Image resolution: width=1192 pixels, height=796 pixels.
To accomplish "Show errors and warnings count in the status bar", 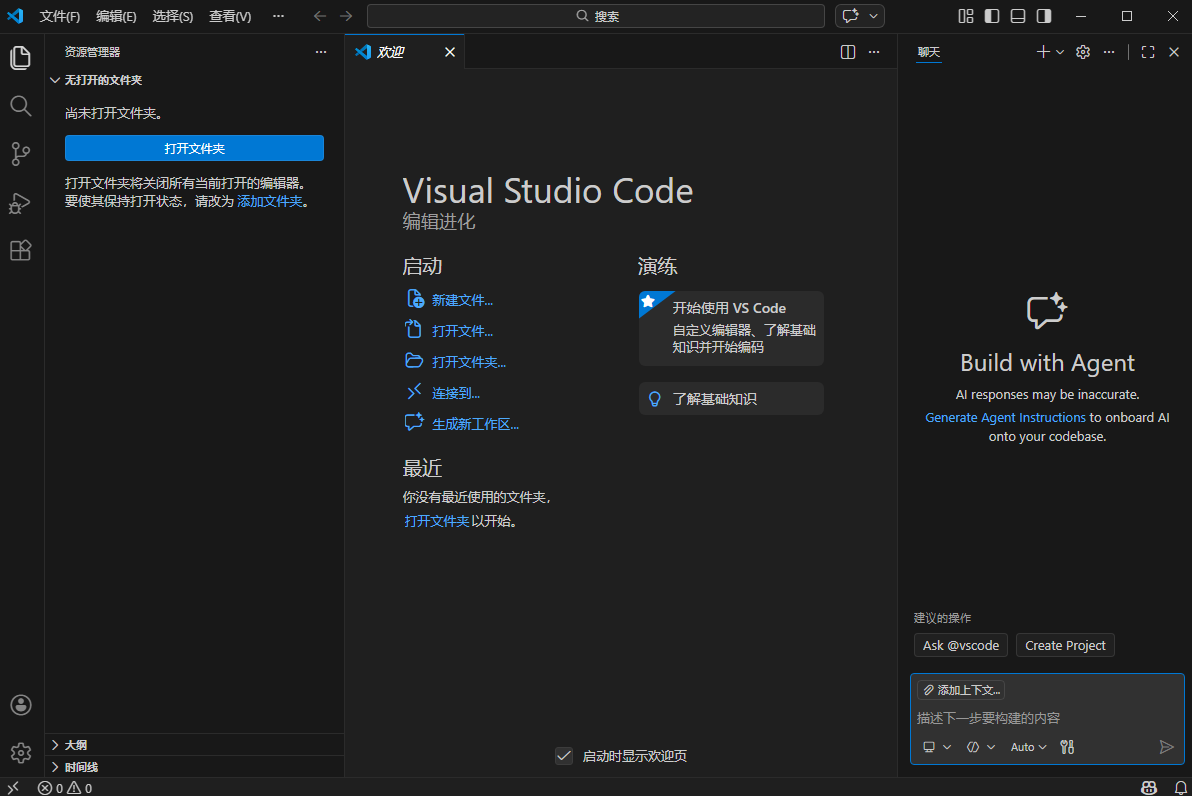I will coord(65,788).
